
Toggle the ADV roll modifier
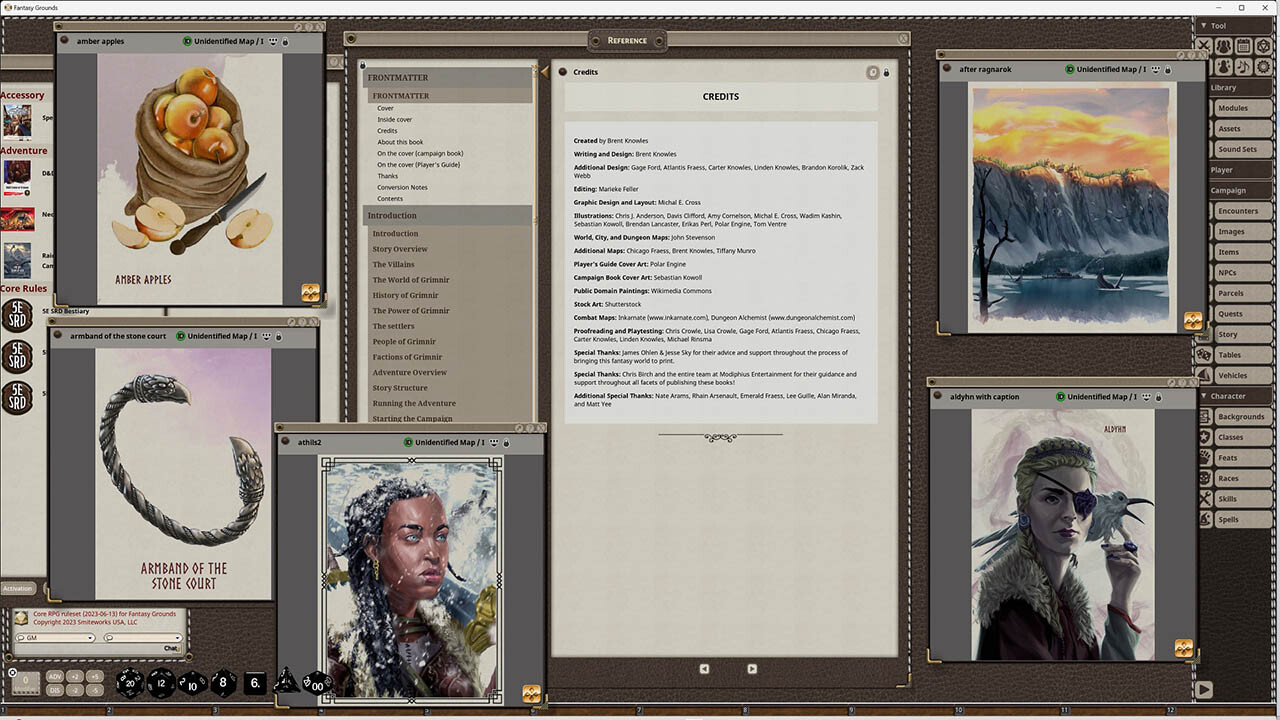(x=55, y=677)
